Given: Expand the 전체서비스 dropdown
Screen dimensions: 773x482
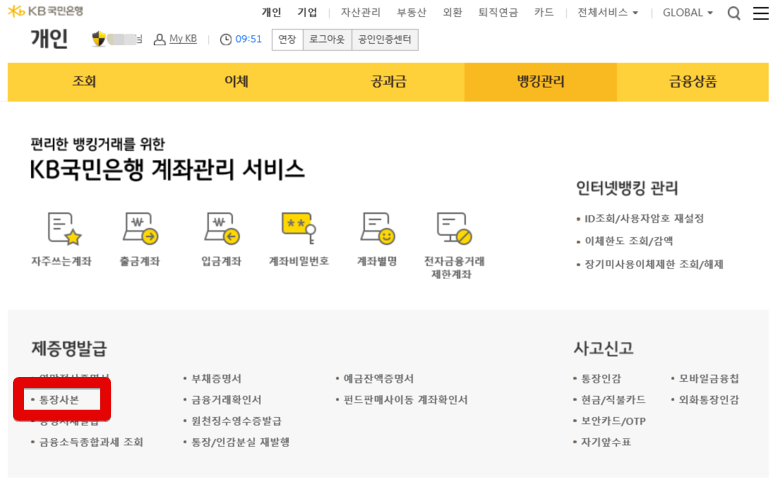Looking at the screenshot, I should tap(608, 12).
